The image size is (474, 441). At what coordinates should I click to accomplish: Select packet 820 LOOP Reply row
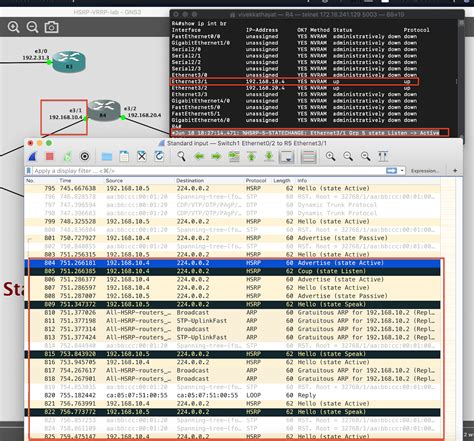pos(232,395)
